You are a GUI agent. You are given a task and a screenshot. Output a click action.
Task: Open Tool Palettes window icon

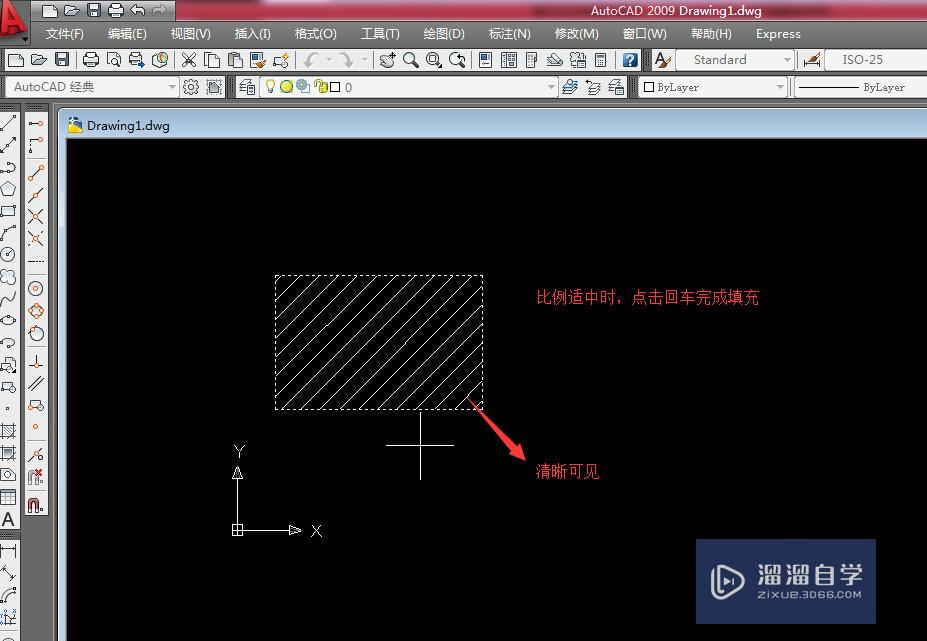(531, 60)
